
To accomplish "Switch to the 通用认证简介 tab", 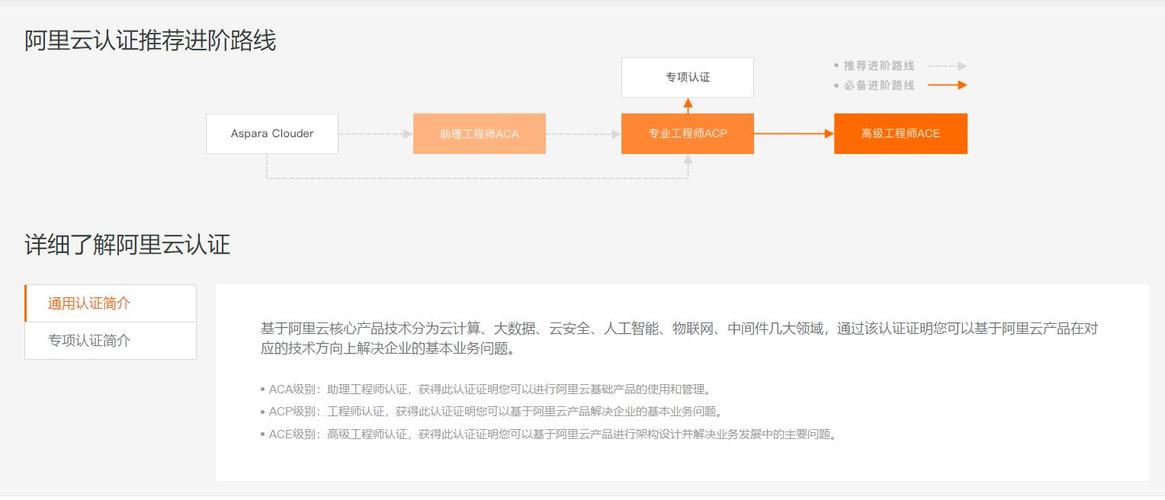I will (111, 303).
